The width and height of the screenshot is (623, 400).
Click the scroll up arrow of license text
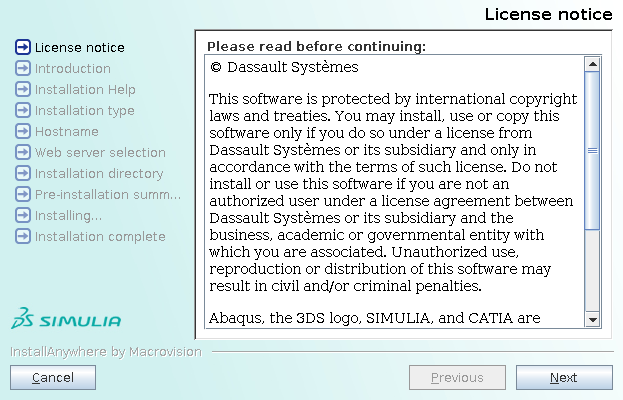pyautogui.click(x=592, y=64)
